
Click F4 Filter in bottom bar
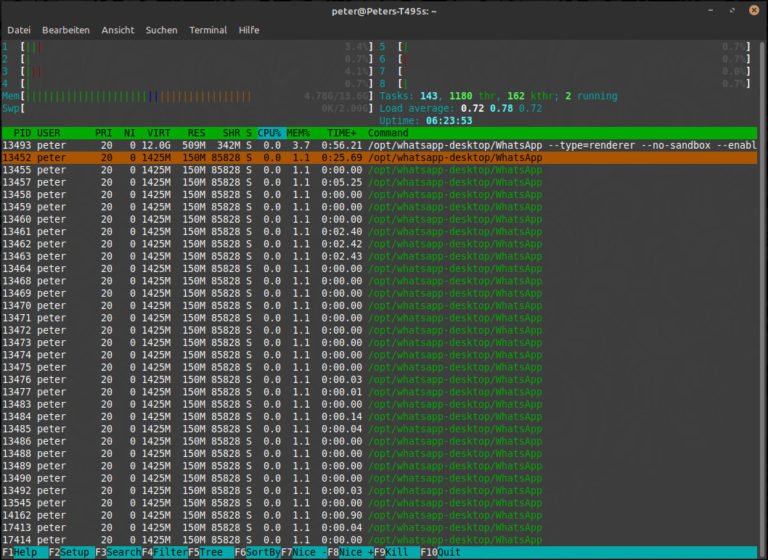[165, 552]
